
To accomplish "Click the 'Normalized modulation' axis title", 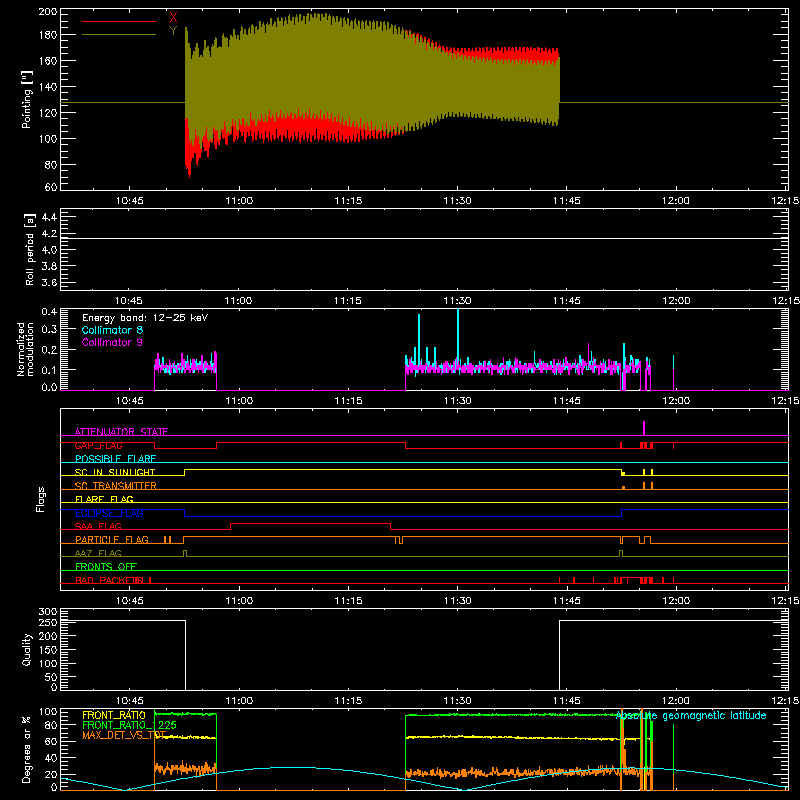I will point(26,349).
